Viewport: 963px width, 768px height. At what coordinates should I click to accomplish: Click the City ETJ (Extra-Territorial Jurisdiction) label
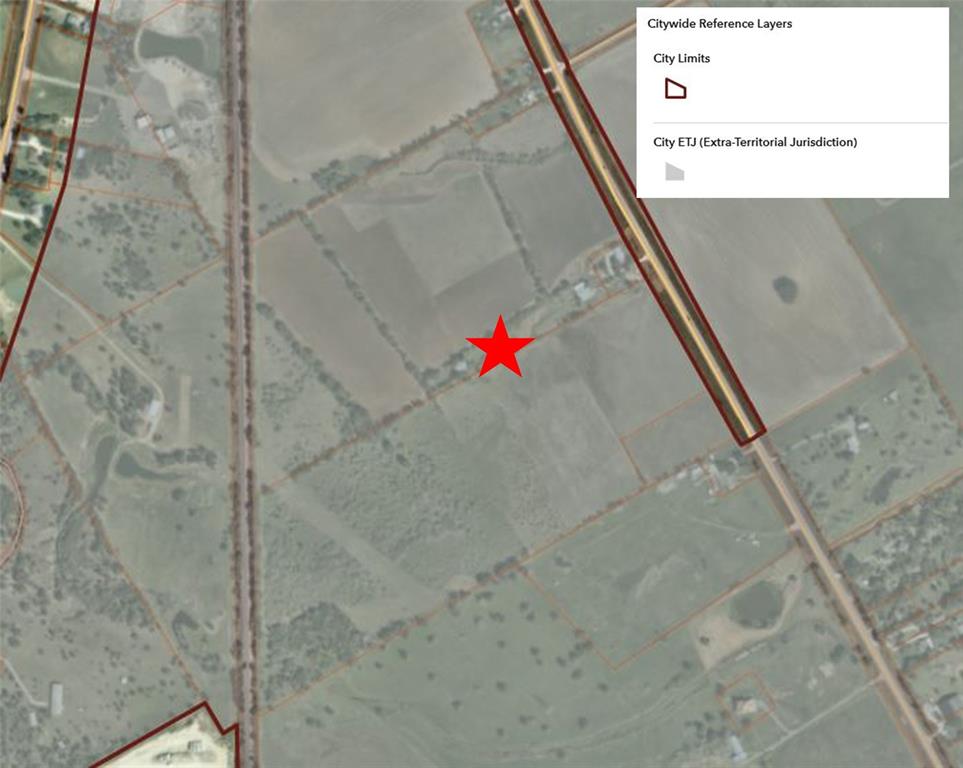pos(755,142)
